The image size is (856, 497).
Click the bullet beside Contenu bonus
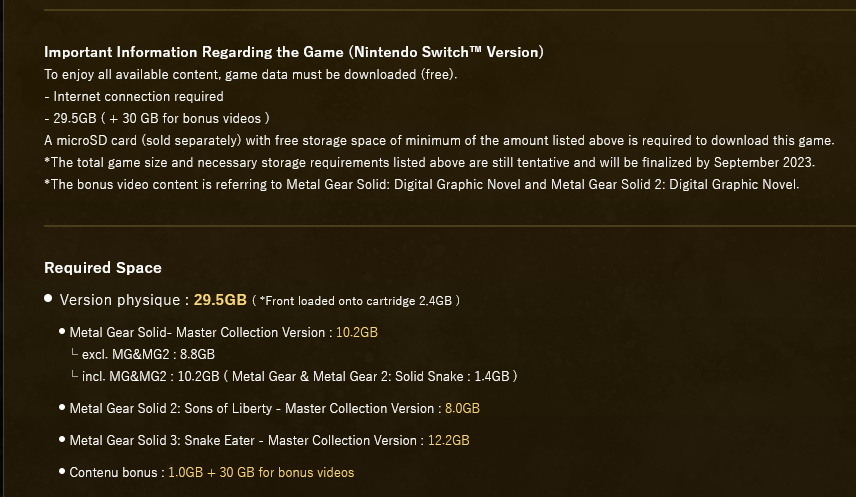(62, 471)
